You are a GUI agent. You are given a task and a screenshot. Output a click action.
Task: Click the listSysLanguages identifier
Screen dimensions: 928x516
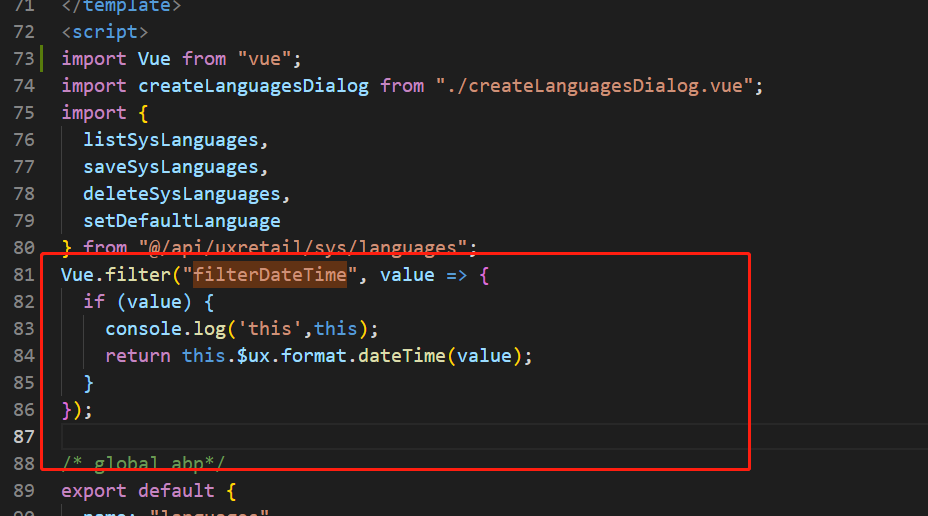pos(171,140)
